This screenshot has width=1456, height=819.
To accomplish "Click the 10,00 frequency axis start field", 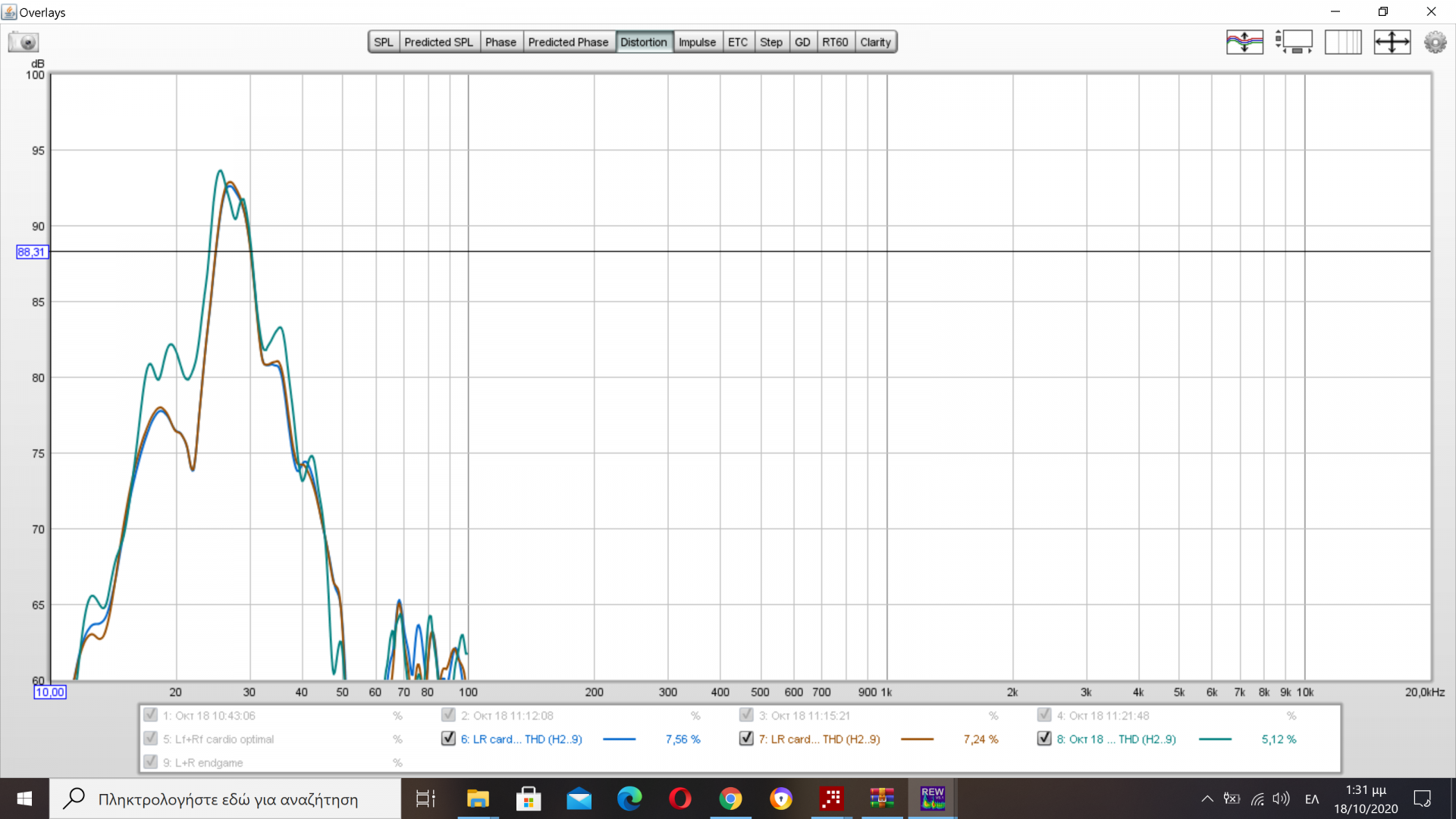I will [x=50, y=692].
